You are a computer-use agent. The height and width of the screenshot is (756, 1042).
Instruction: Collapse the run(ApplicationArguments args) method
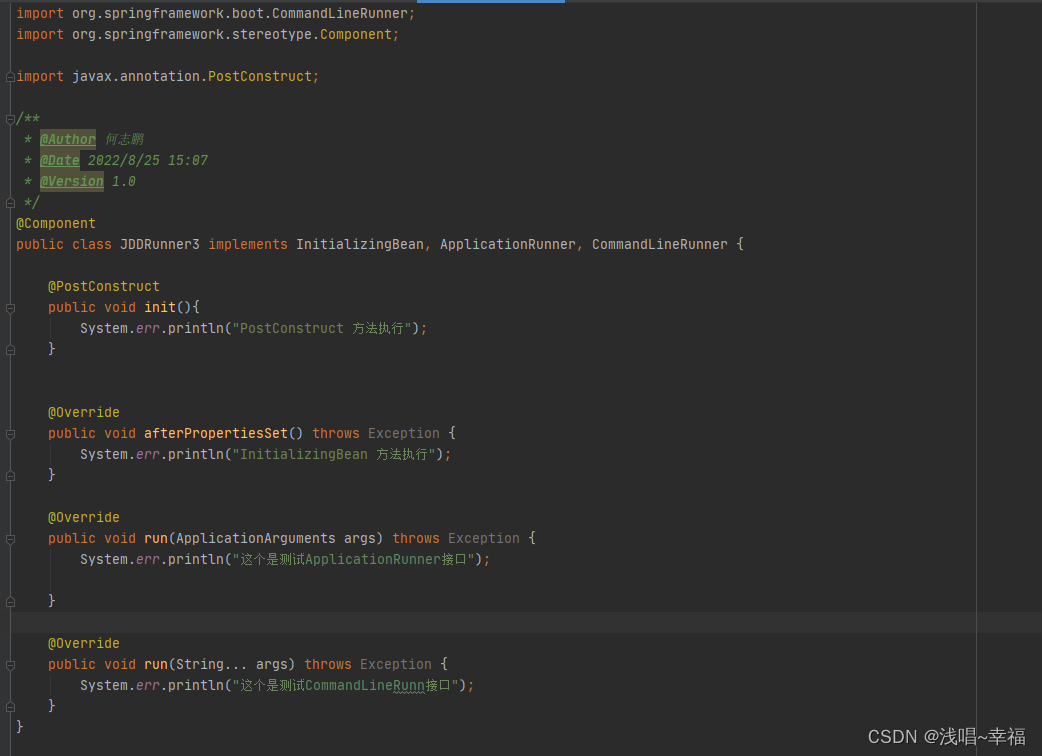pos(8,538)
